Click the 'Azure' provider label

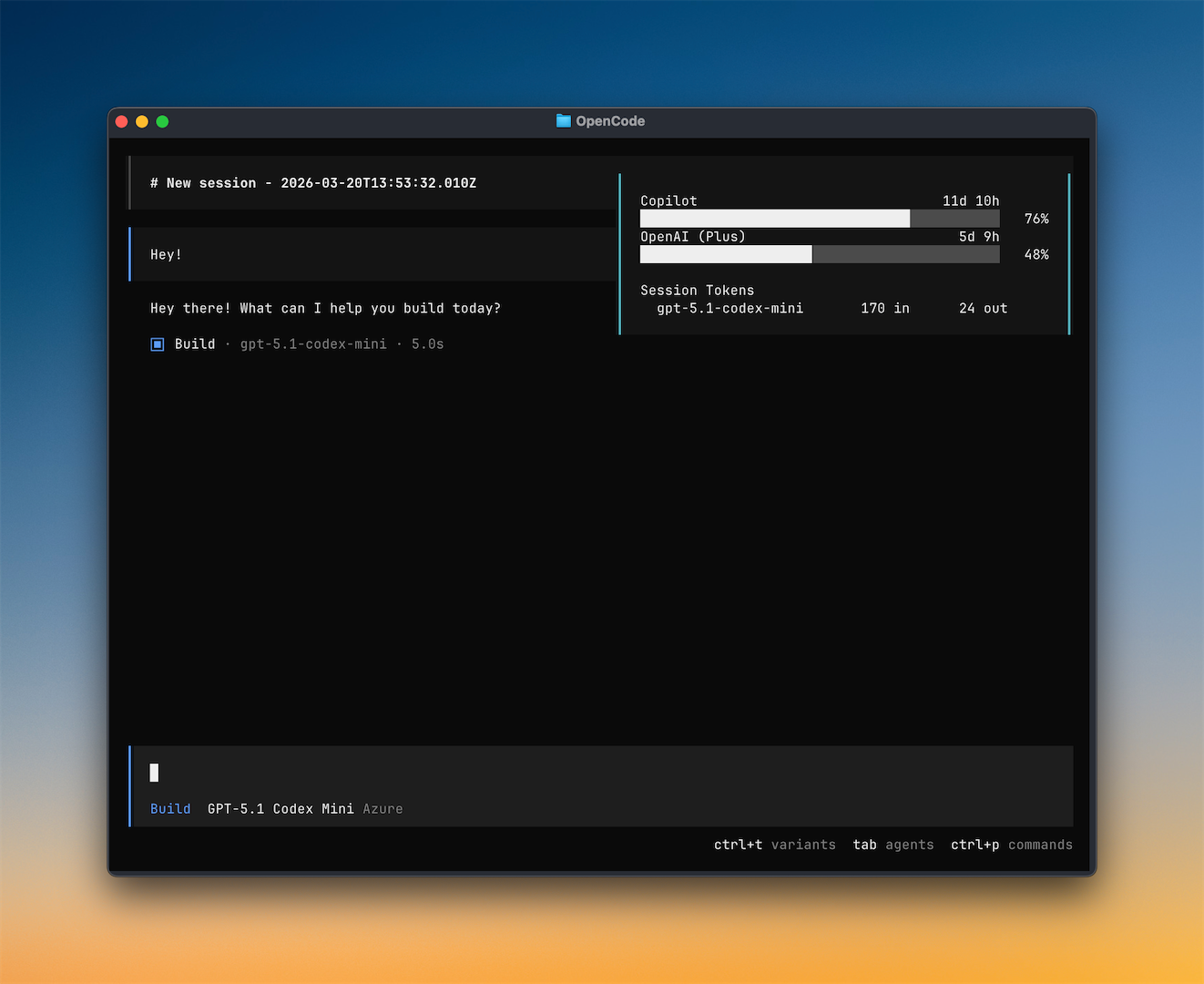383,808
